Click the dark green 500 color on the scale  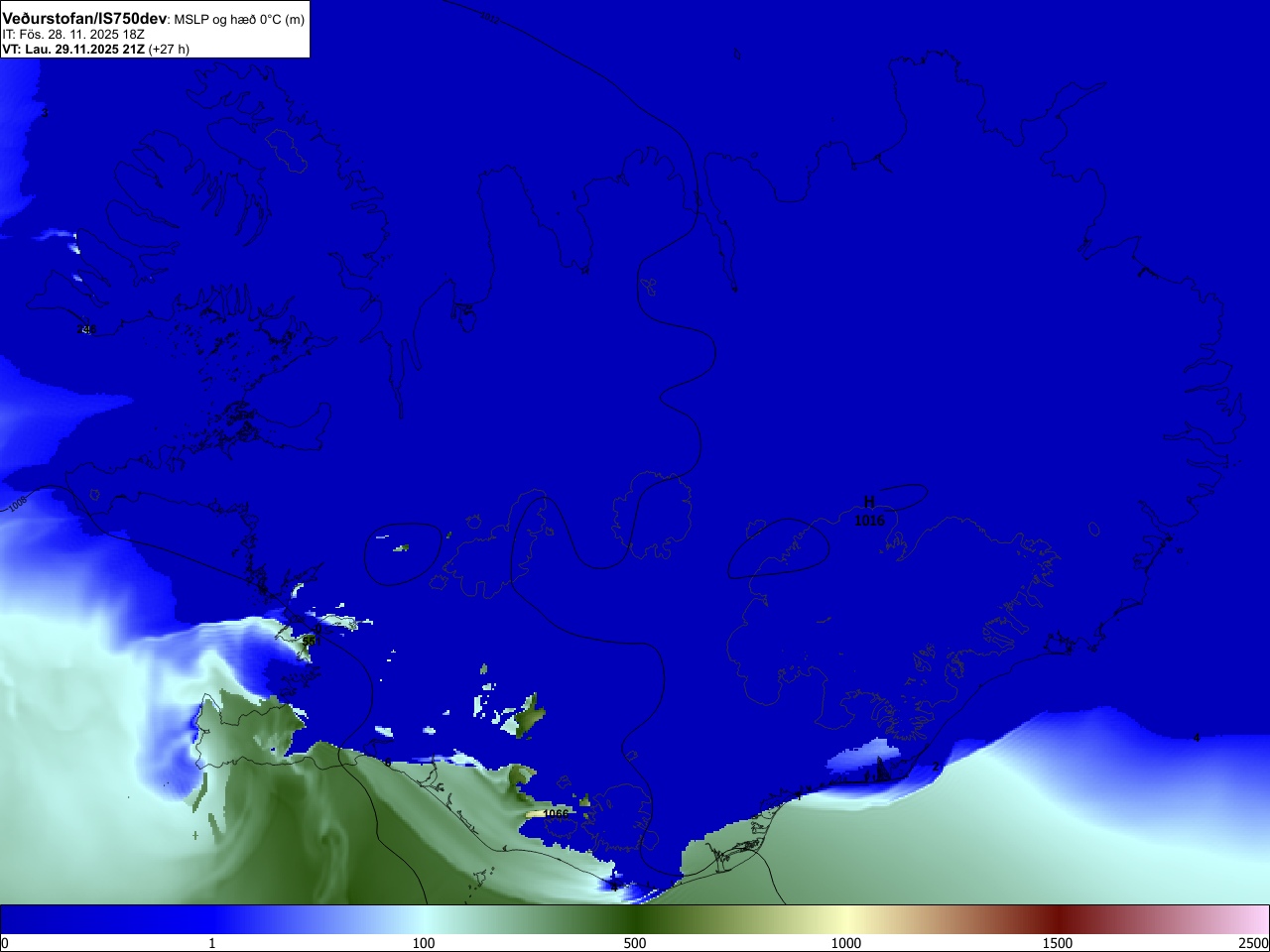pos(635,919)
